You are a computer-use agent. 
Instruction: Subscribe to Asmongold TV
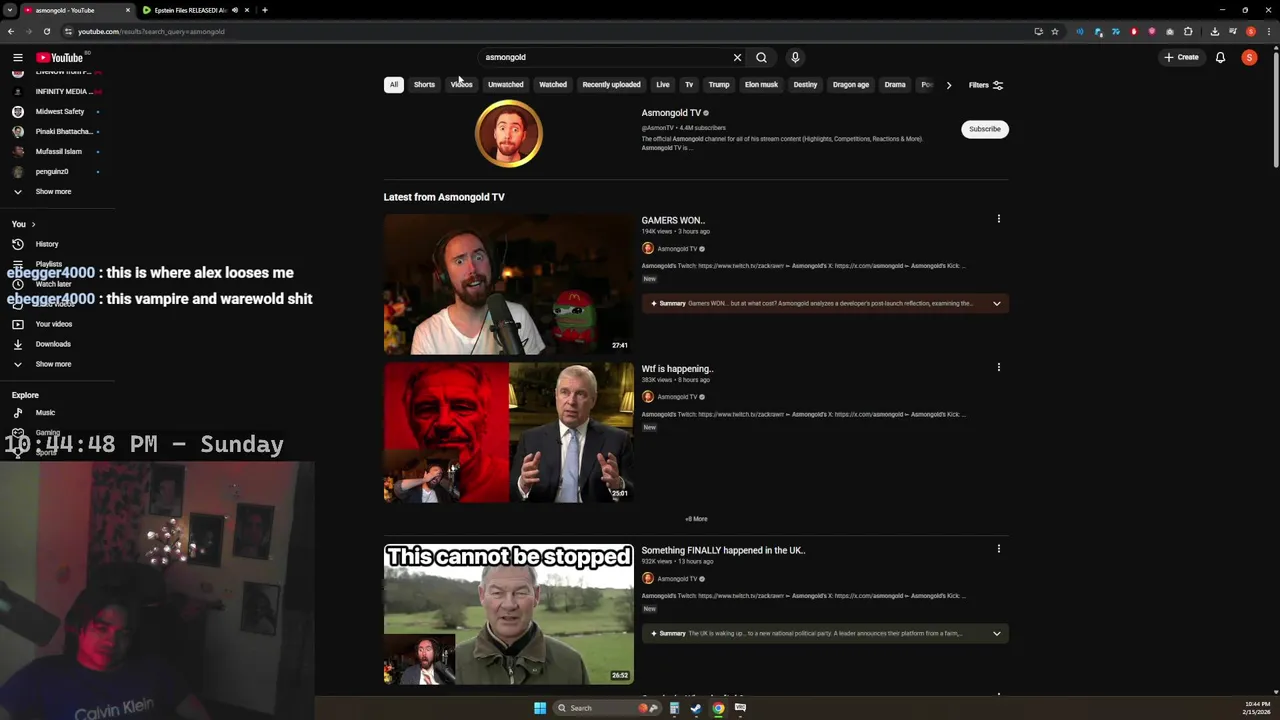point(985,129)
